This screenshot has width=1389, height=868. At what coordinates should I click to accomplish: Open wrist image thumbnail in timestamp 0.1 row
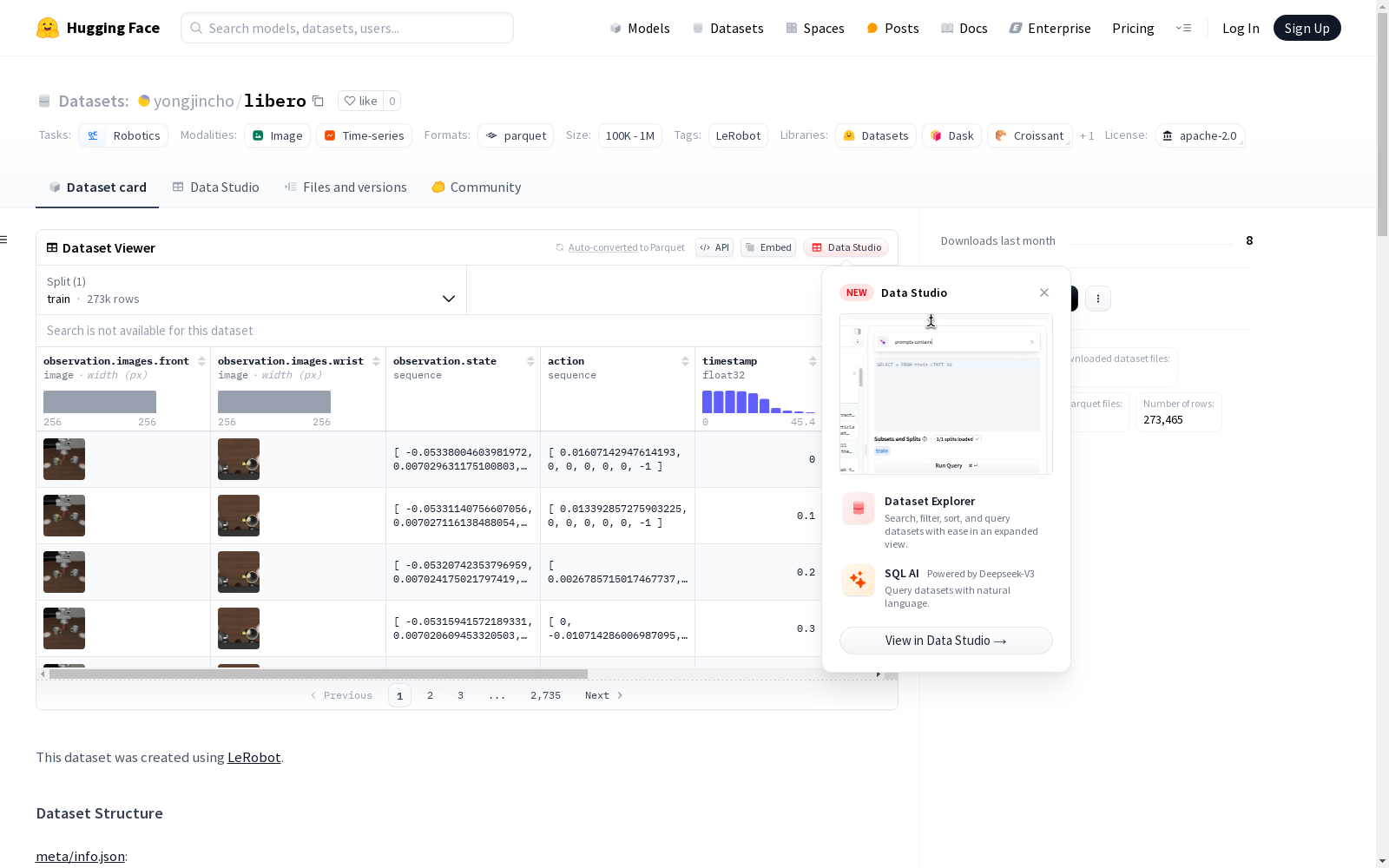239,516
